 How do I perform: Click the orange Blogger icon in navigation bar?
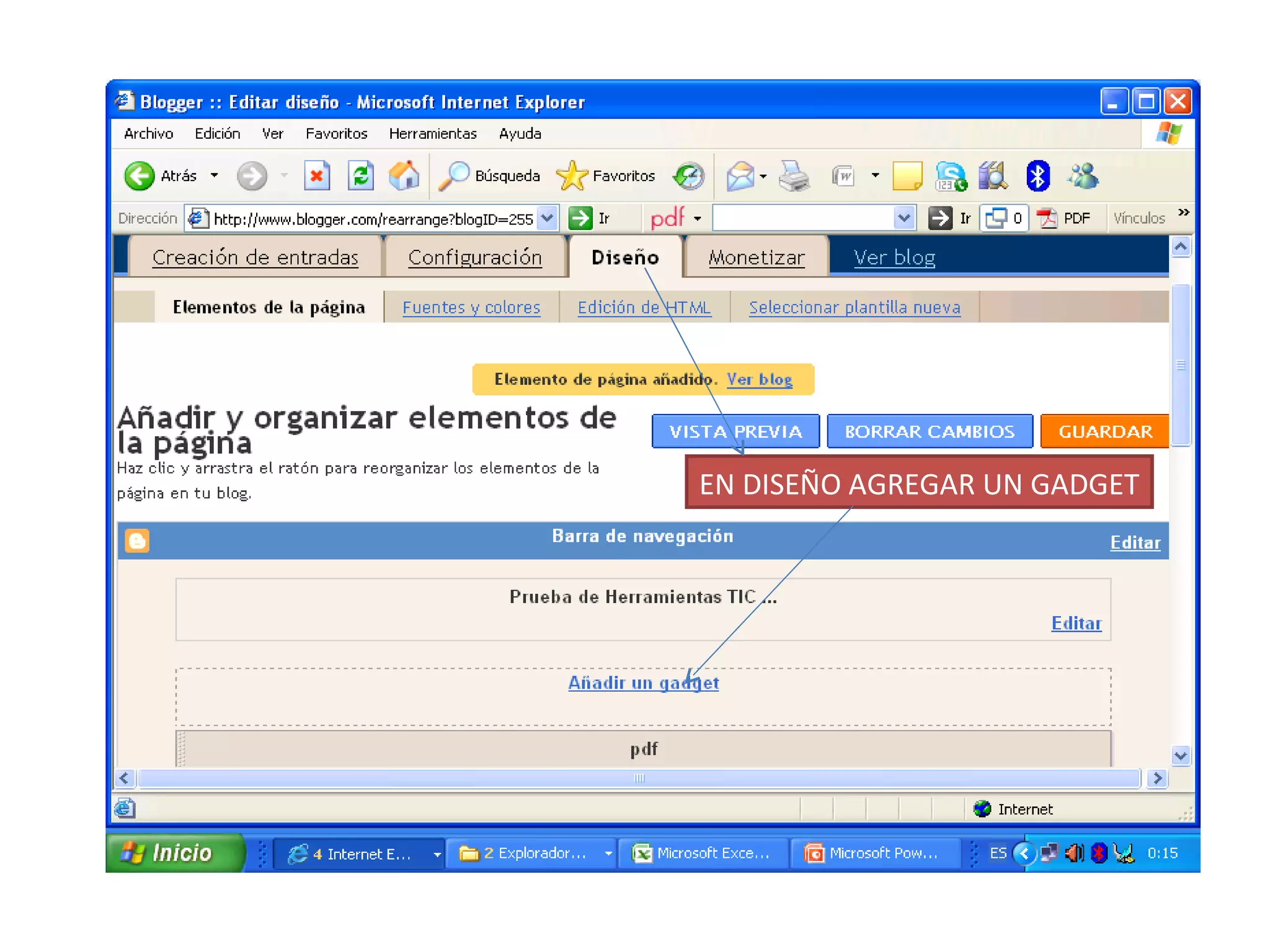137,540
